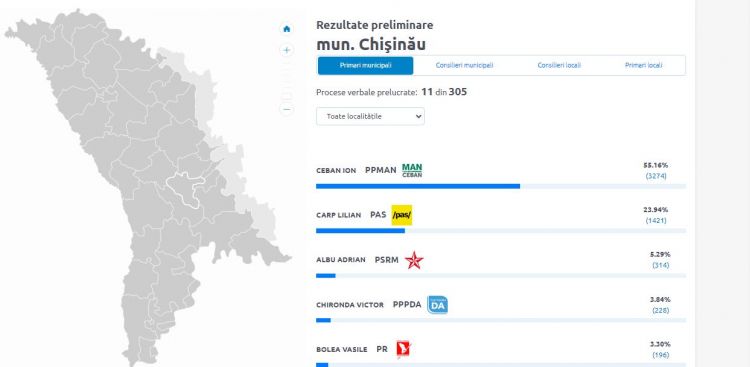Click Ceban Ion vote count 3274
Viewport: 750px width, 367px height.
click(x=656, y=176)
